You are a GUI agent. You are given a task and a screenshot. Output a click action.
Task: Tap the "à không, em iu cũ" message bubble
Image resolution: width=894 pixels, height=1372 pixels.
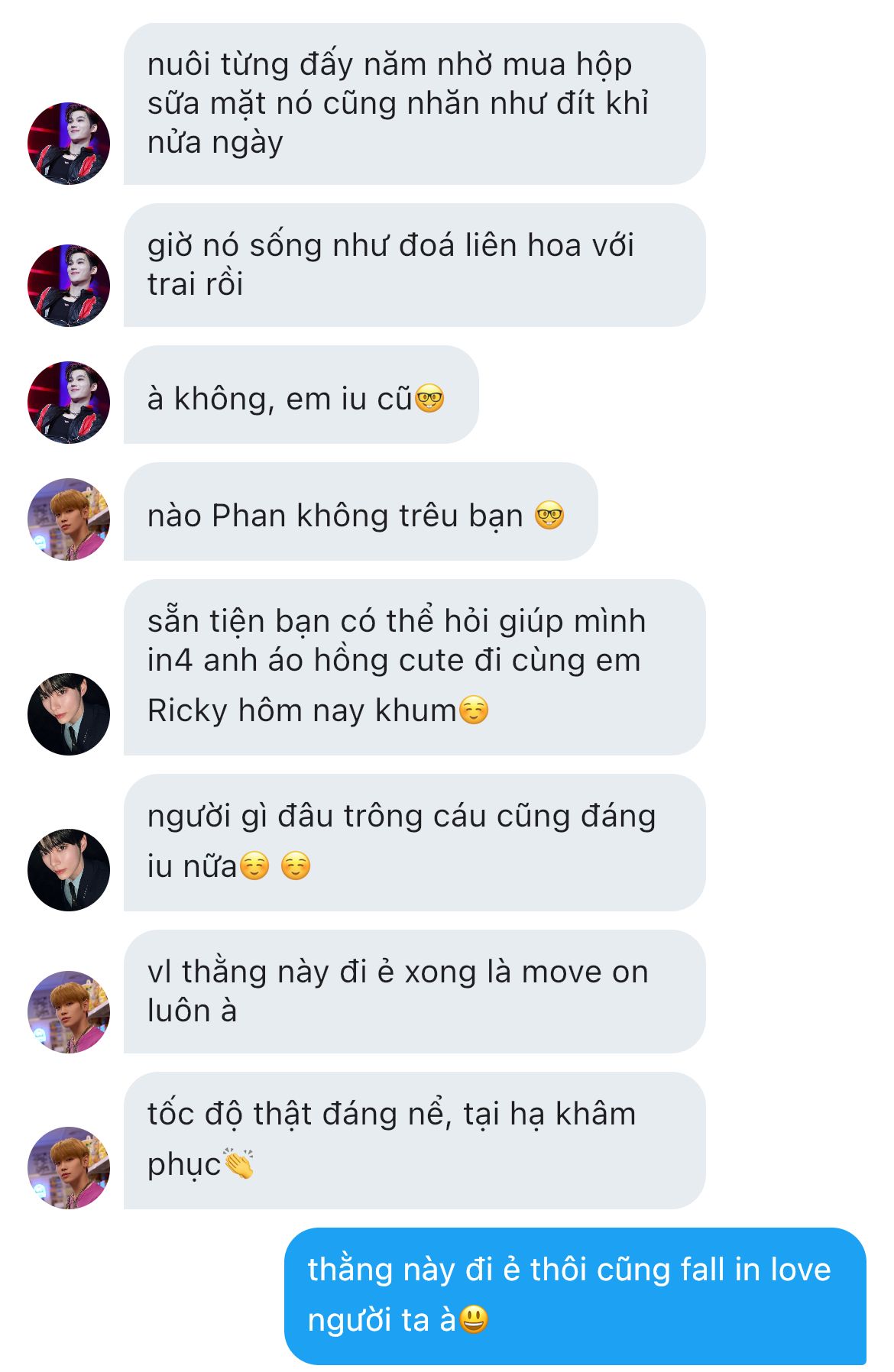[301, 395]
